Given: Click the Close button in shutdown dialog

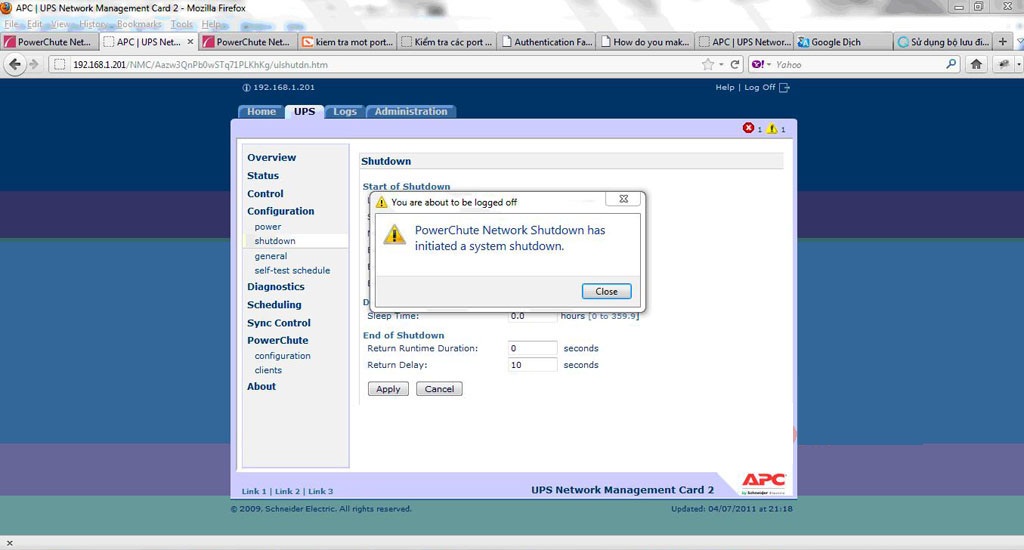Looking at the screenshot, I should [606, 291].
